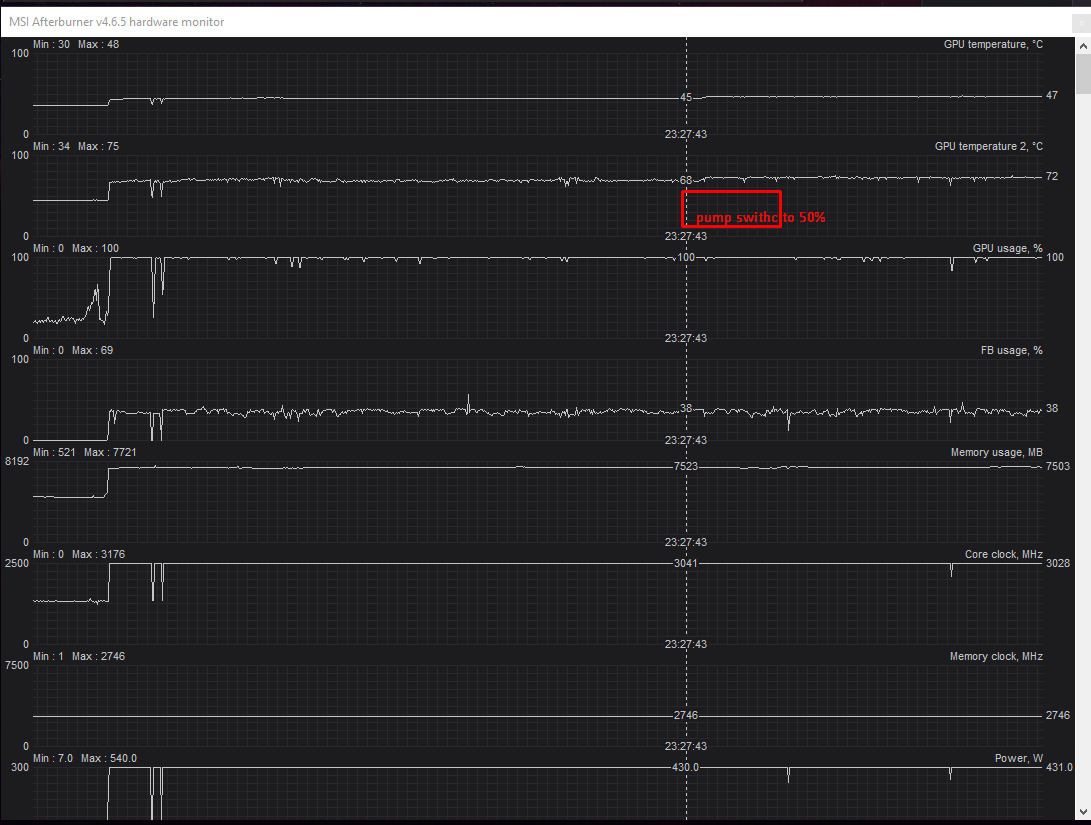Click 'Min : 7.0 Max : 540.0' text
Image resolution: width=1091 pixels, height=825 pixels.
[x=85, y=758]
